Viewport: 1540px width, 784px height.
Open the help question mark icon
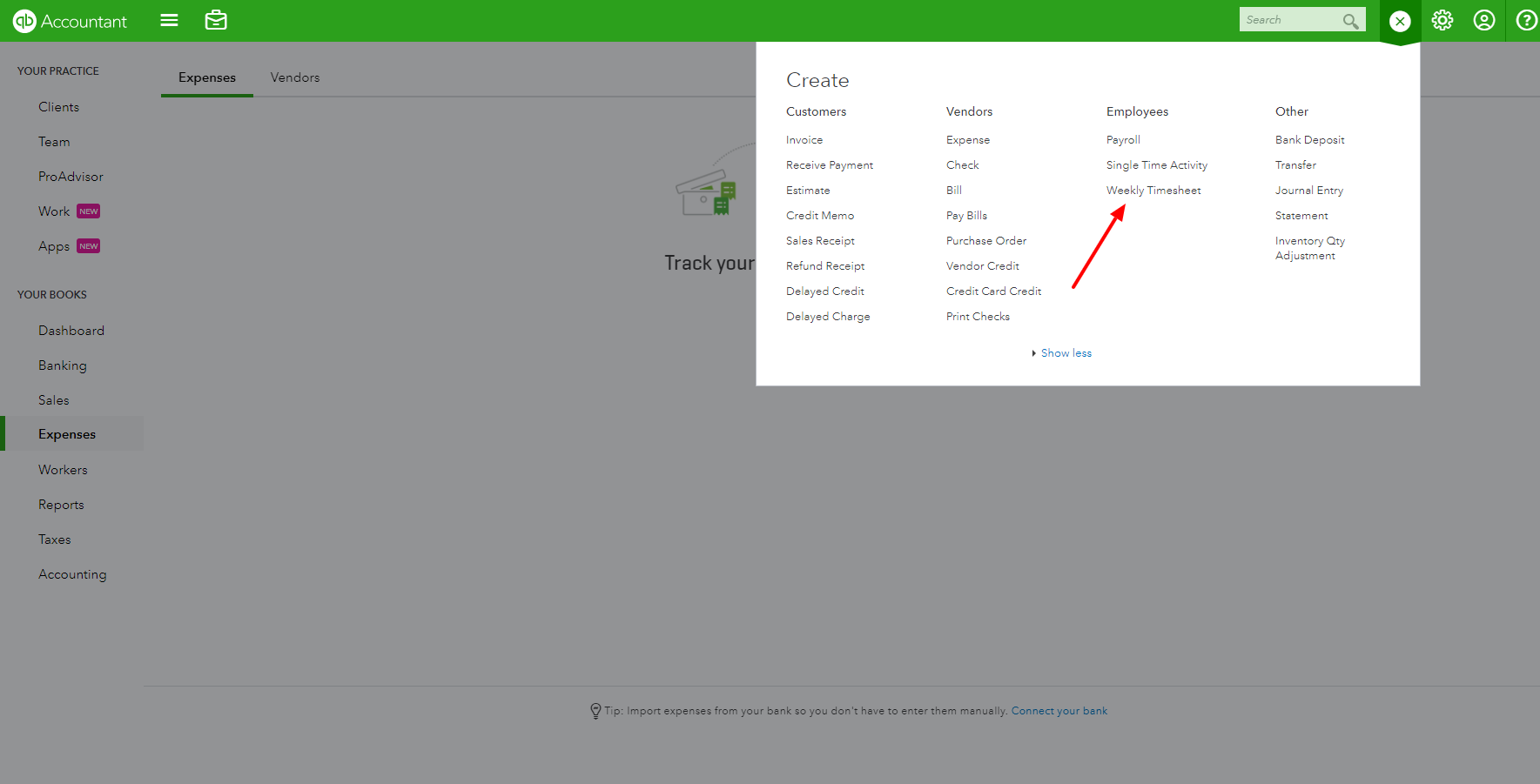pyautogui.click(x=1525, y=20)
